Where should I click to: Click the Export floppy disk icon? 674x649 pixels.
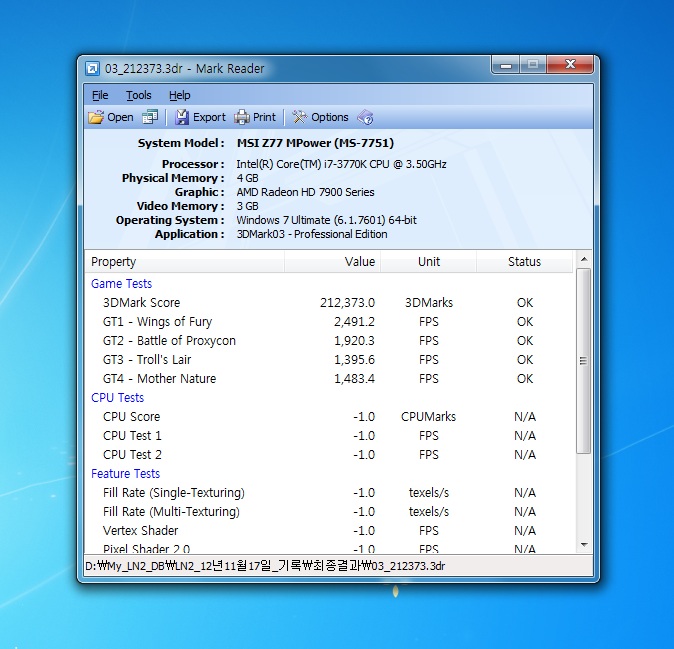(182, 117)
